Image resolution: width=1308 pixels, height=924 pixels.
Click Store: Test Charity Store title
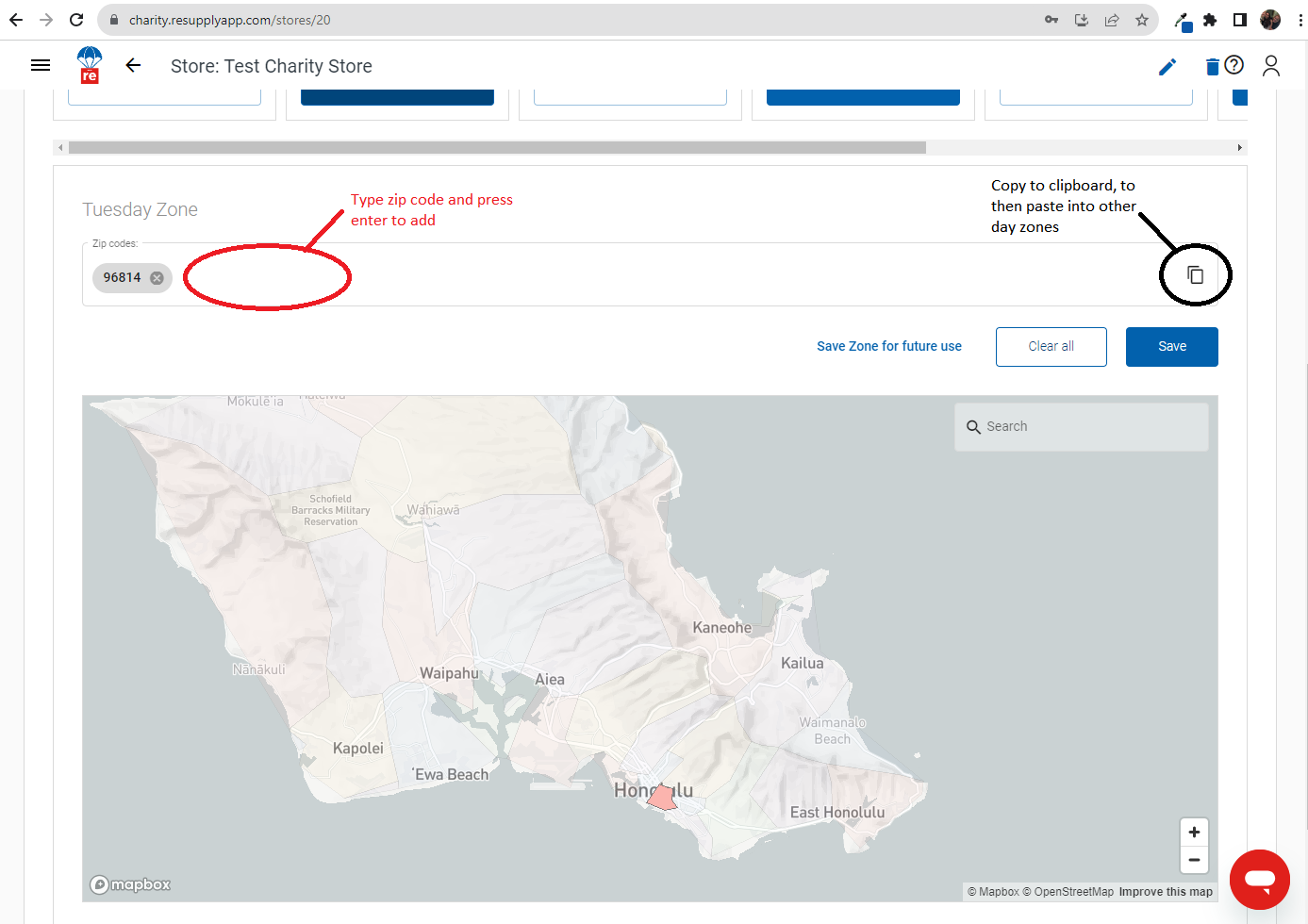pyautogui.click(x=272, y=66)
